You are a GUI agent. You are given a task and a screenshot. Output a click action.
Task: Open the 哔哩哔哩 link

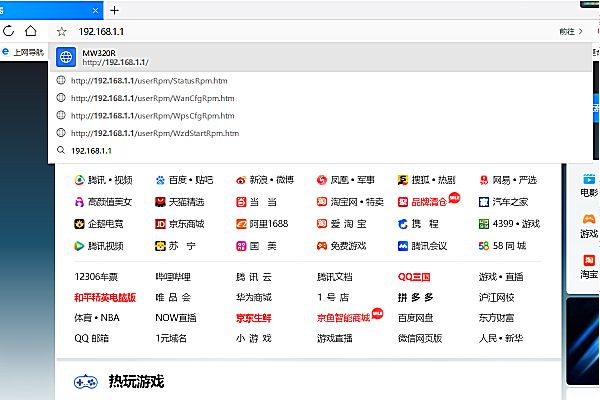click(x=173, y=277)
